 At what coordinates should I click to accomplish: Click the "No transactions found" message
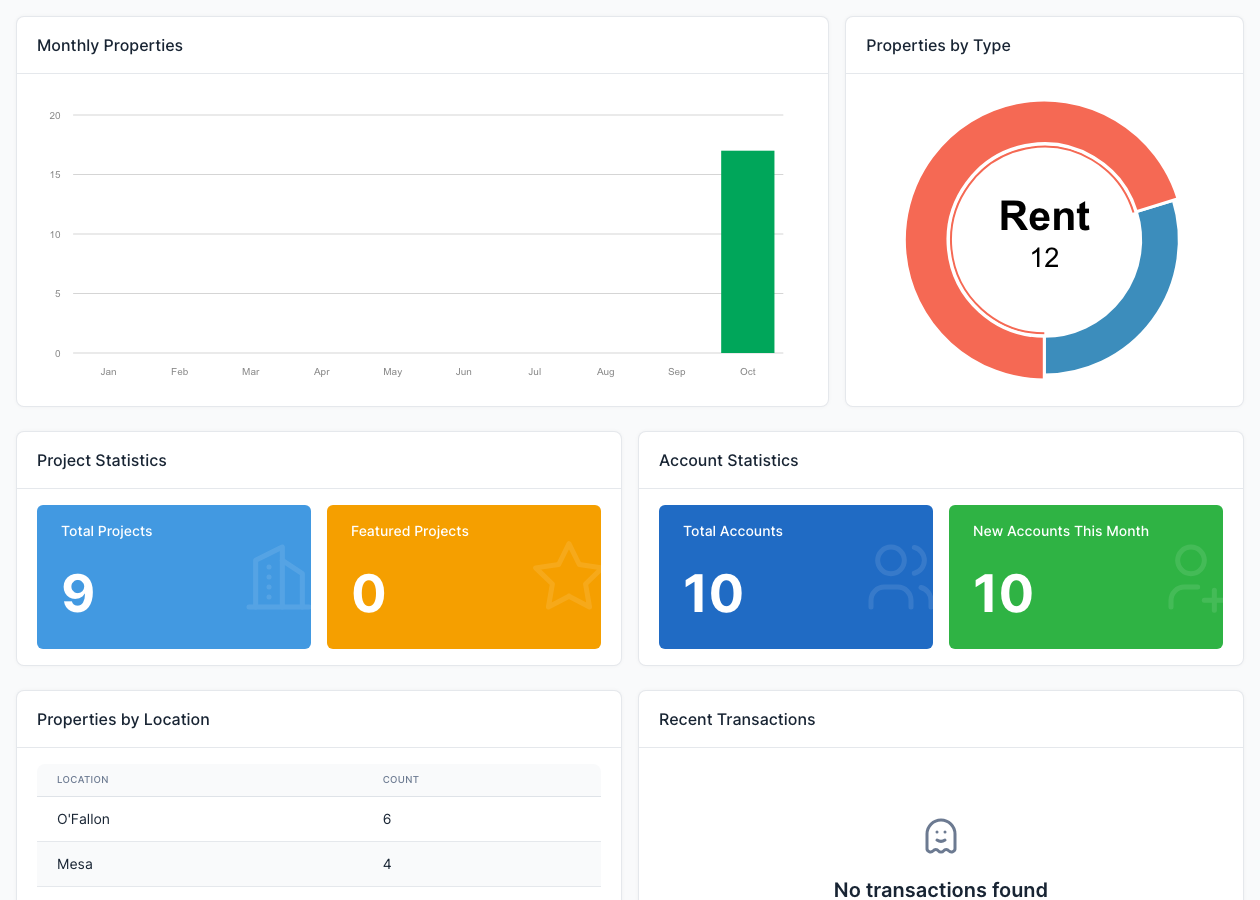pos(941,889)
